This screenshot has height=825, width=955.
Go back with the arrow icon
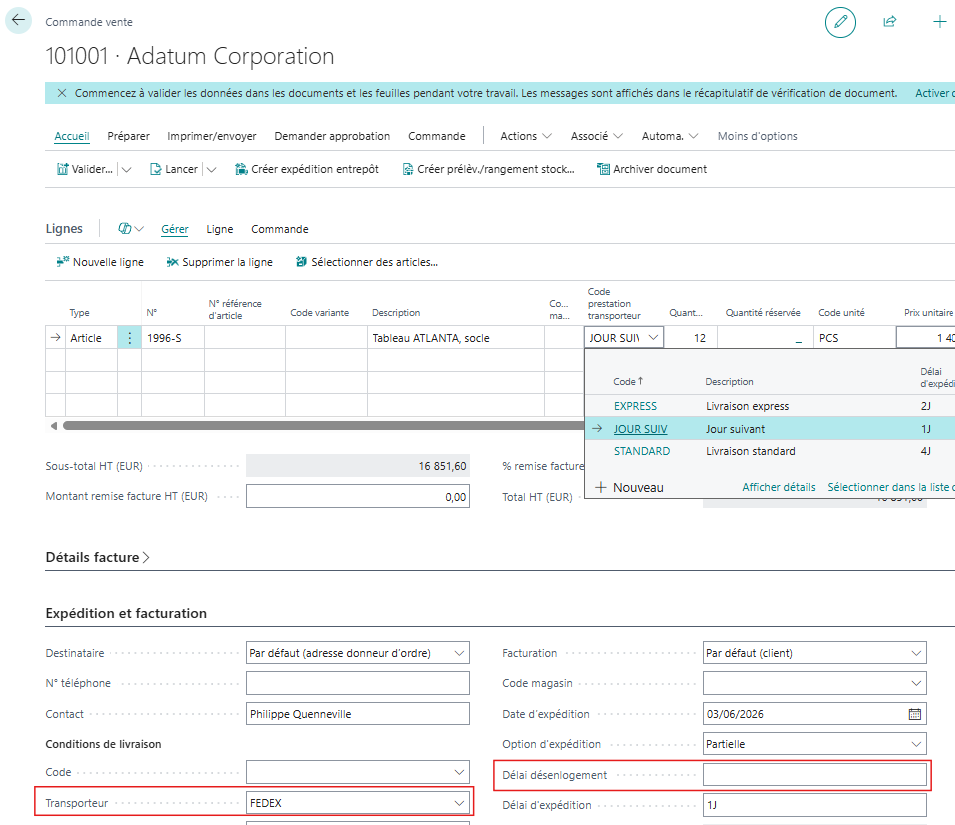tap(18, 20)
